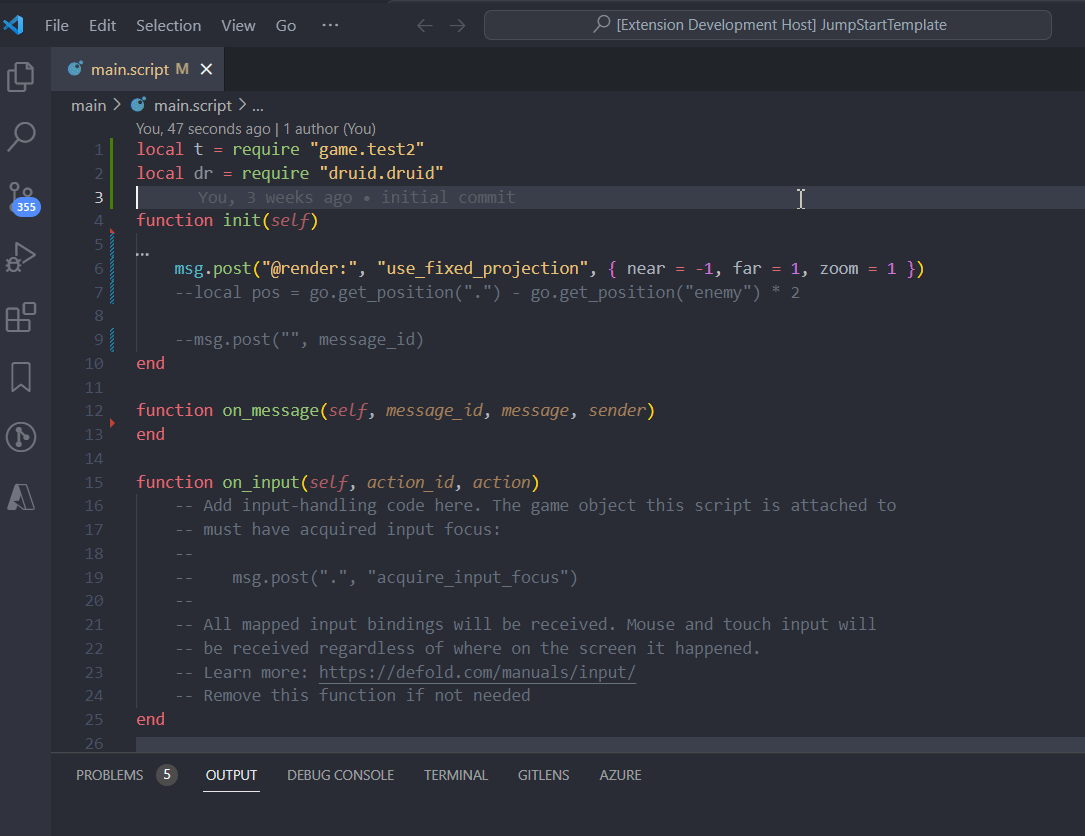Open the defold.com input manual link
The width and height of the screenshot is (1085, 836).
(477, 671)
